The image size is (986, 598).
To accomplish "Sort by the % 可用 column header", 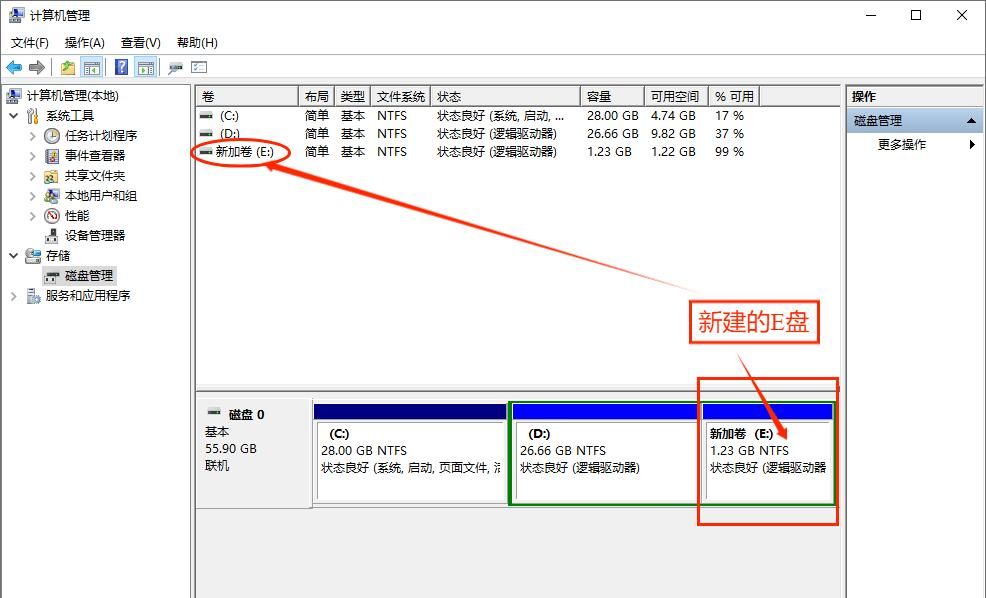I will tap(734, 96).
